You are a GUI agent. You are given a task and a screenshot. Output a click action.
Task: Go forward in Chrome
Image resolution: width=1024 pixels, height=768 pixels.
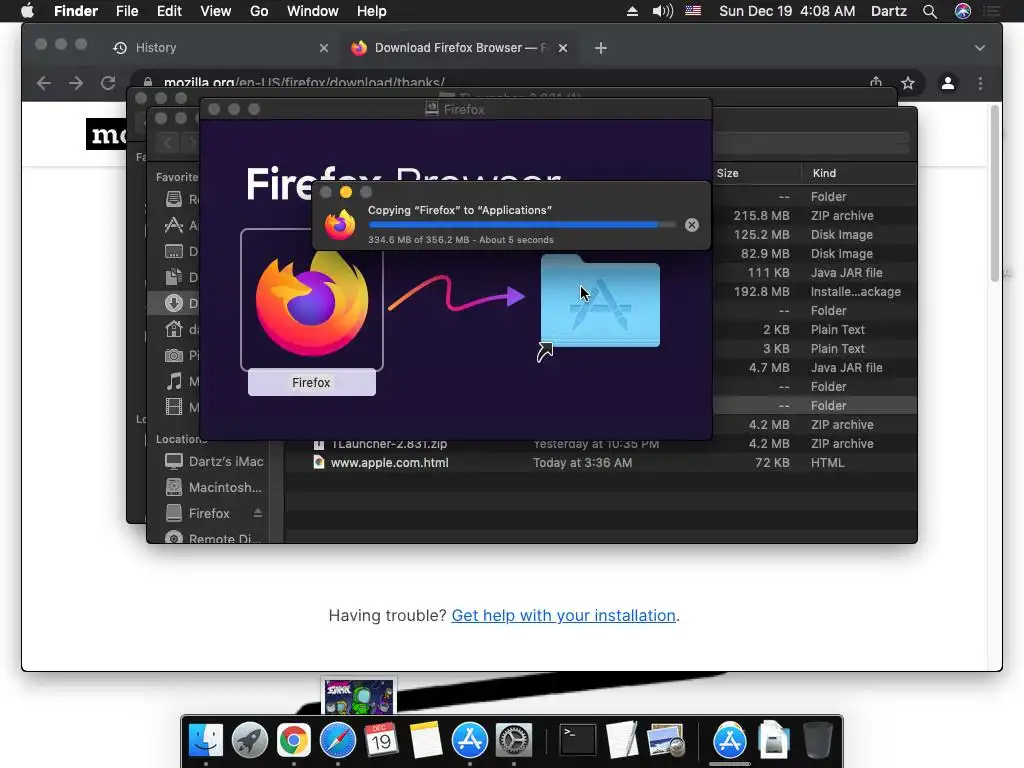coord(76,83)
